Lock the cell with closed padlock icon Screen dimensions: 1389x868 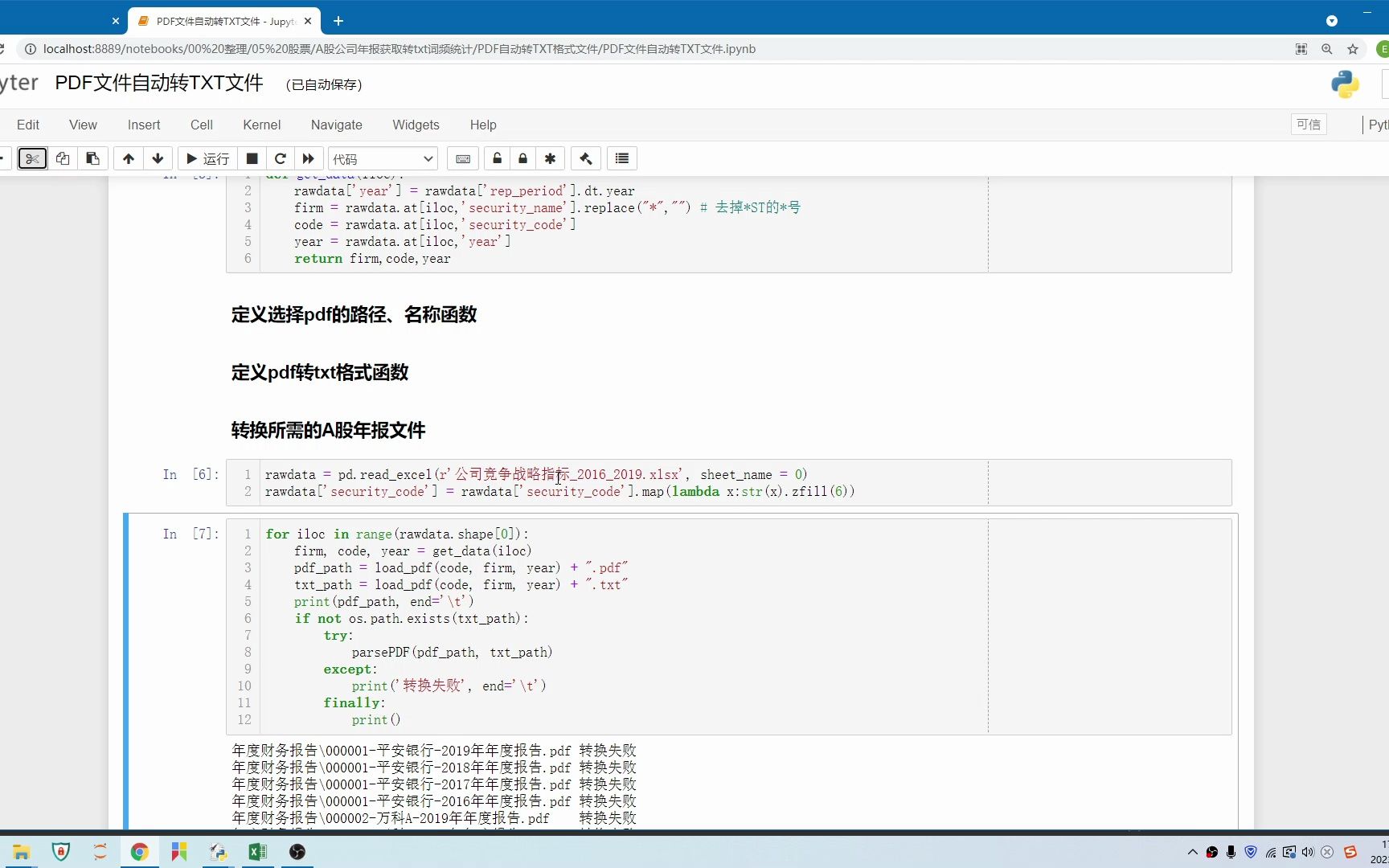pos(522,158)
